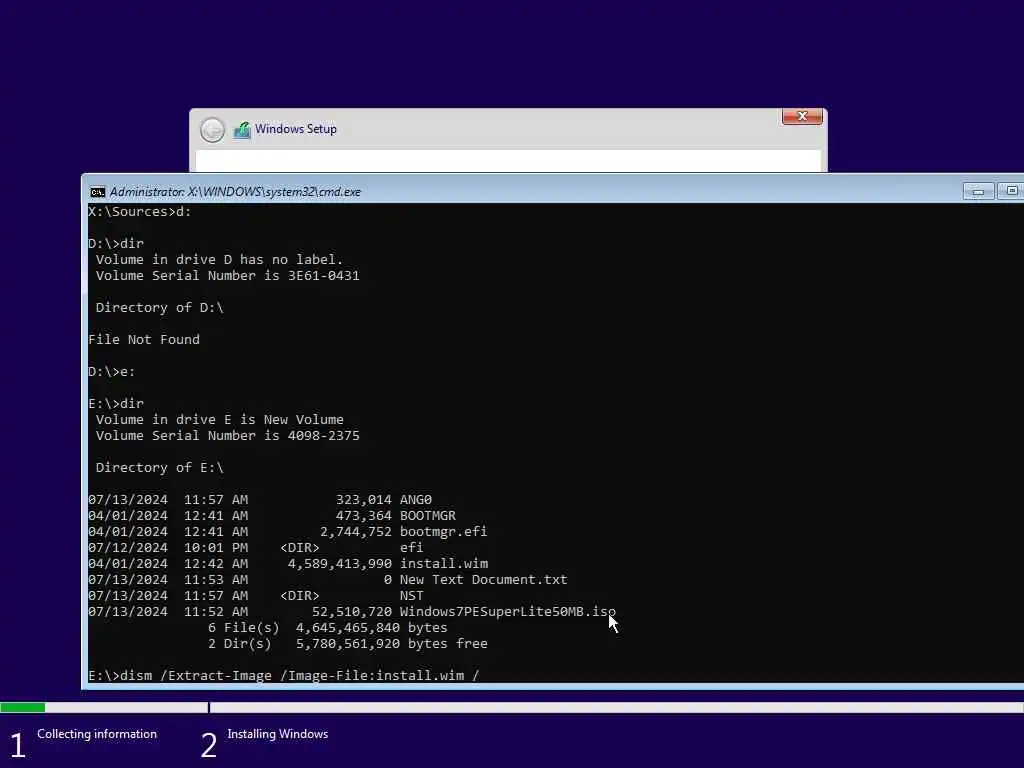Click Volume Serial Number 4098-2375 line

(x=227, y=436)
